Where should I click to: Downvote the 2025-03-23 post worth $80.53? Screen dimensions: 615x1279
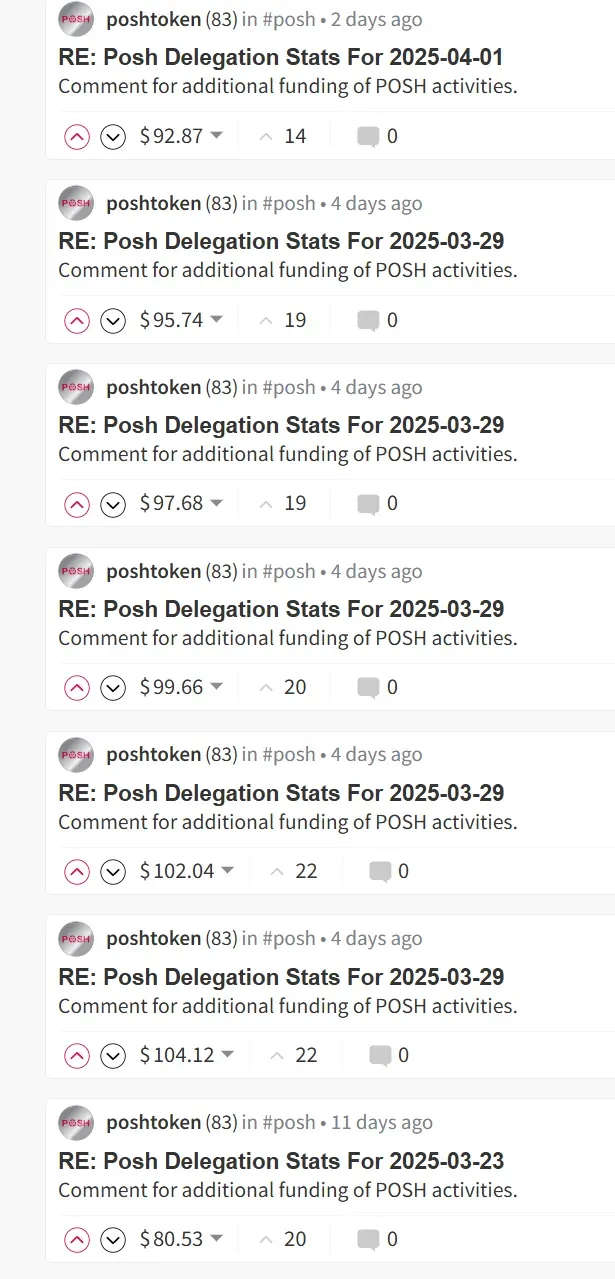[x=113, y=1240]
